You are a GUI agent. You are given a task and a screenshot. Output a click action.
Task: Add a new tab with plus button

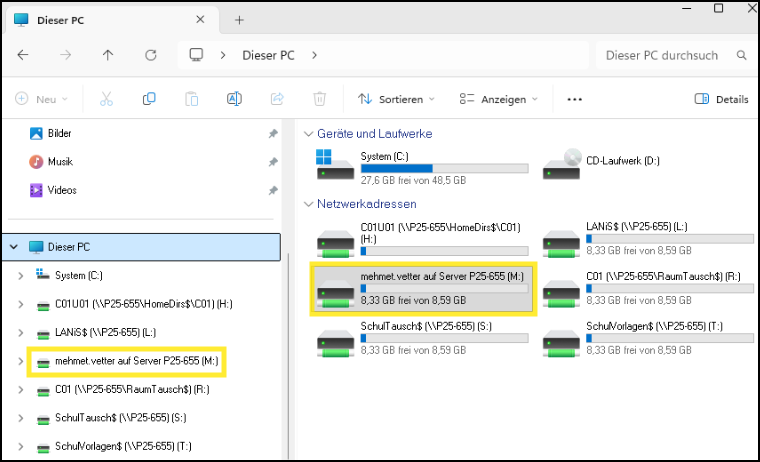point(239,20)
